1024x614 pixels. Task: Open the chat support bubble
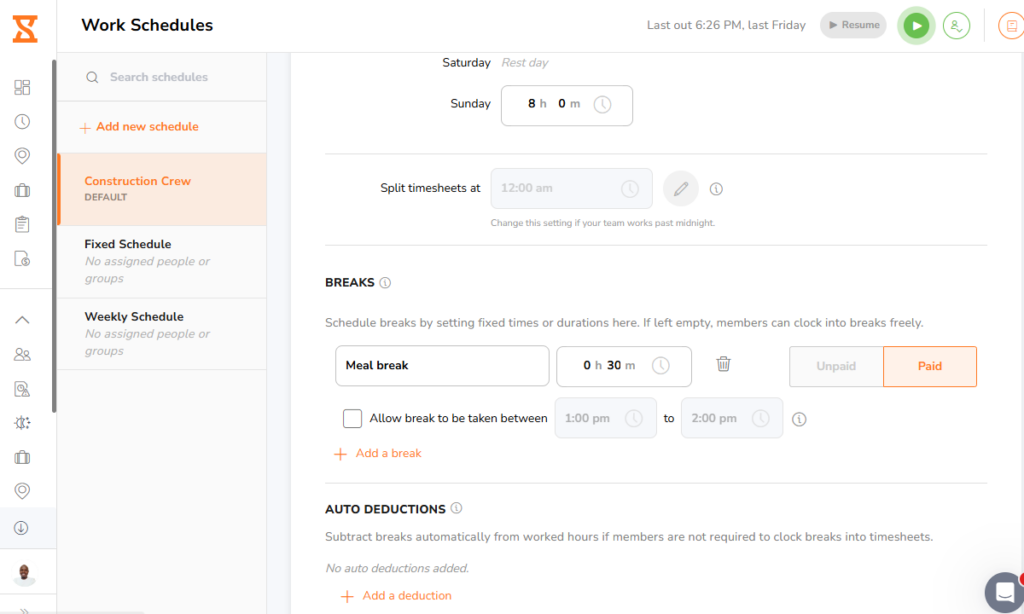coord(1004,592)
